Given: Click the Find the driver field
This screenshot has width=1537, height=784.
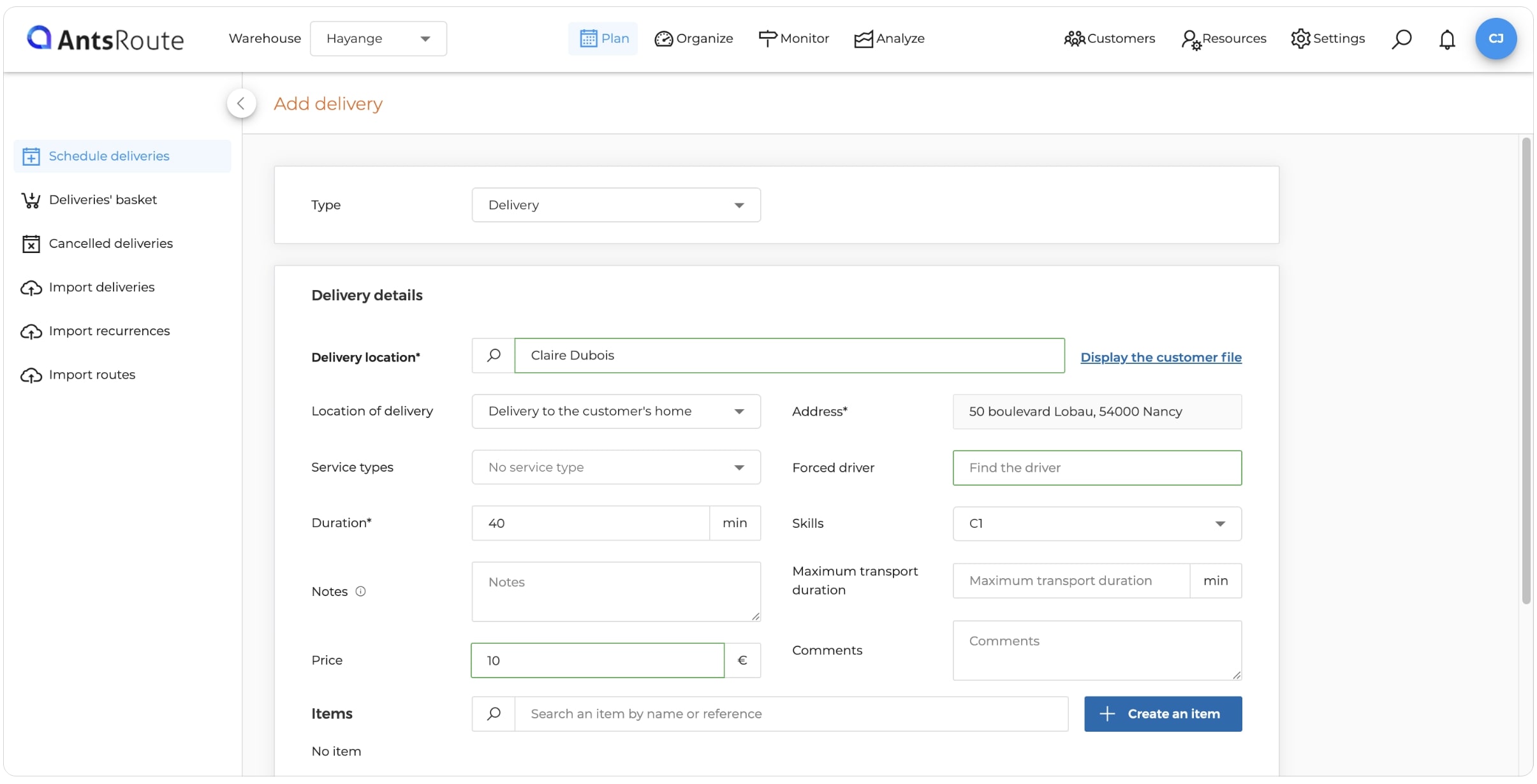Looking at the screenshot, I should tap(1097, 467).
